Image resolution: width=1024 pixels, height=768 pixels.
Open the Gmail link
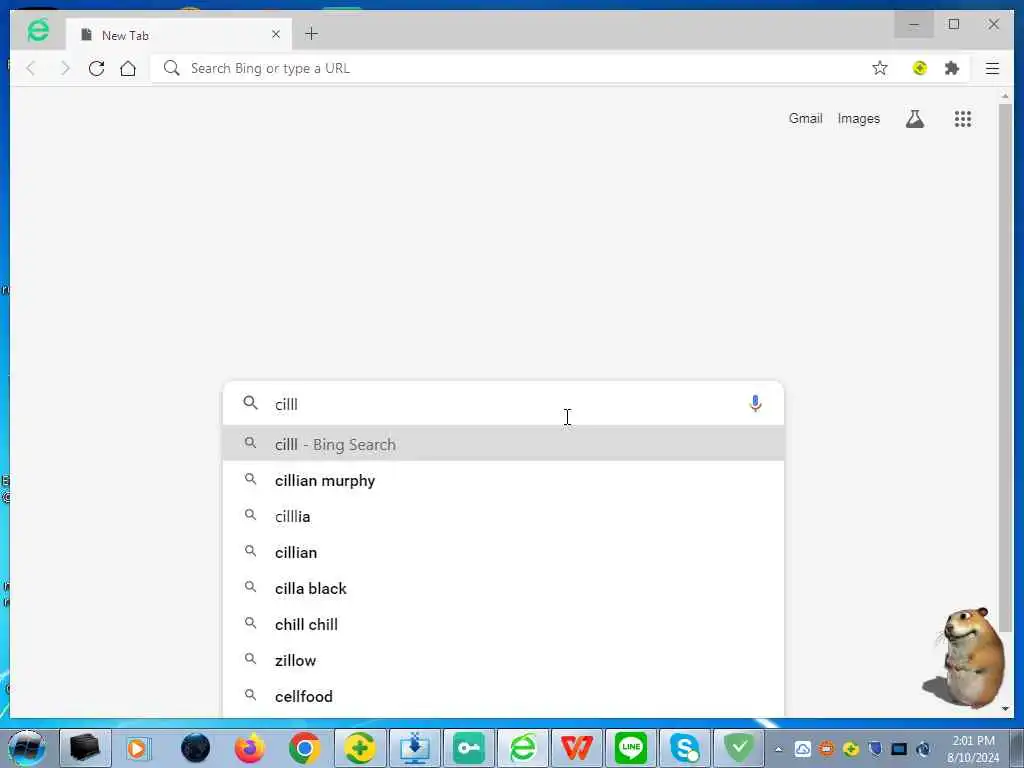805,118
